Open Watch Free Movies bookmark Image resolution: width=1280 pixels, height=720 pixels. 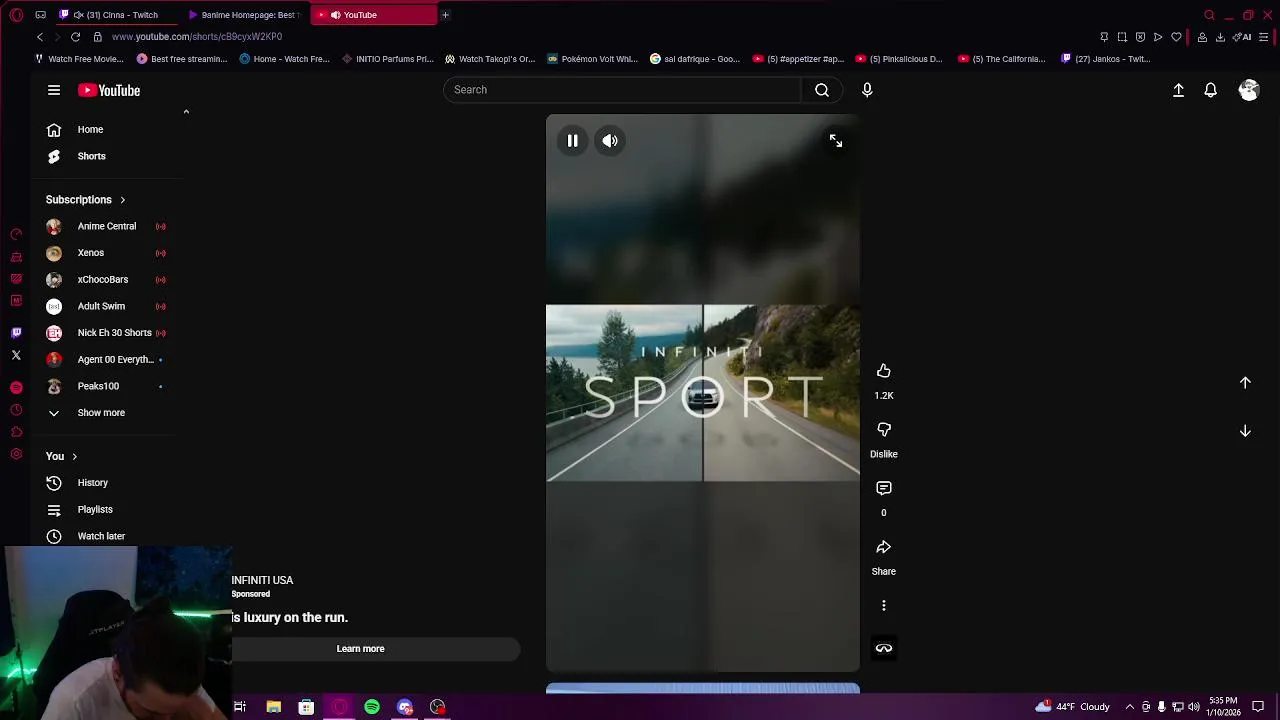coord(79,59)
